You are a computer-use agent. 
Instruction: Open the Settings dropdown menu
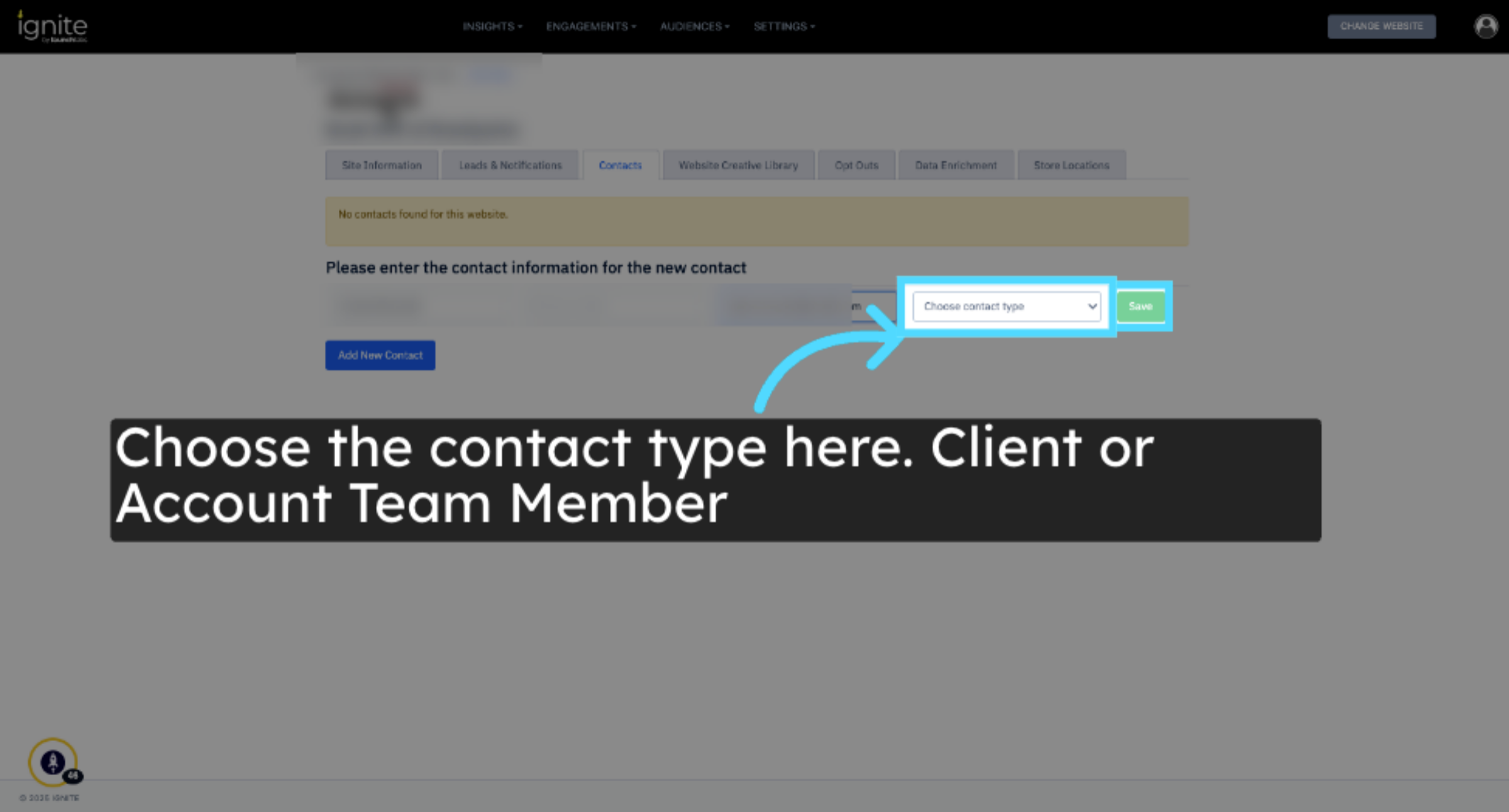coord(784,26)
